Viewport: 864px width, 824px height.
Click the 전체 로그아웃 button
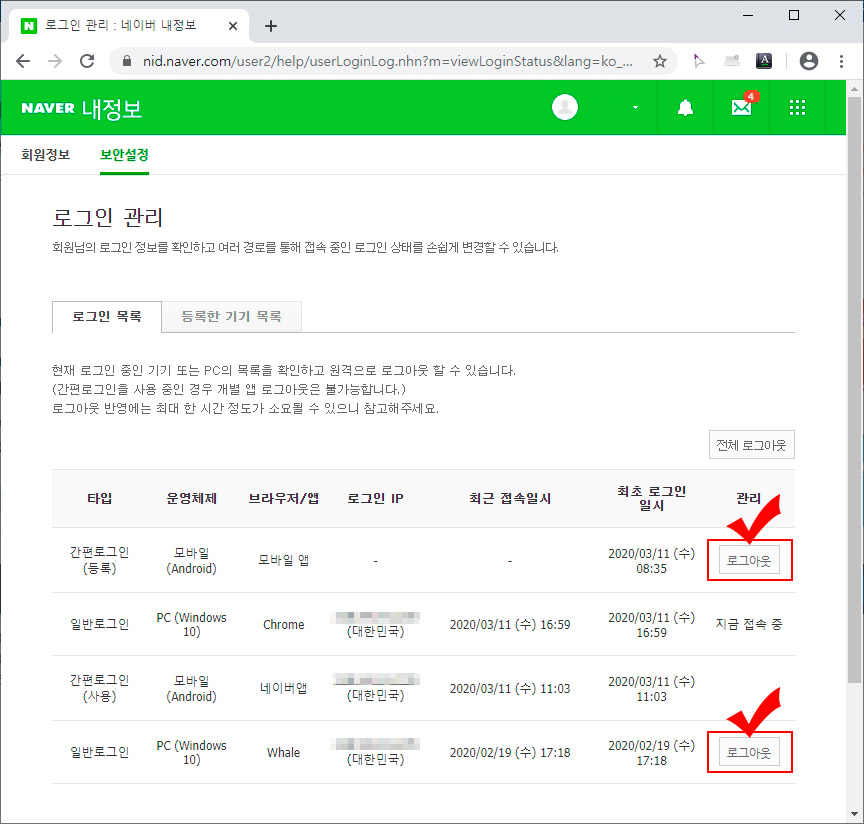click(x=751, y=444)
